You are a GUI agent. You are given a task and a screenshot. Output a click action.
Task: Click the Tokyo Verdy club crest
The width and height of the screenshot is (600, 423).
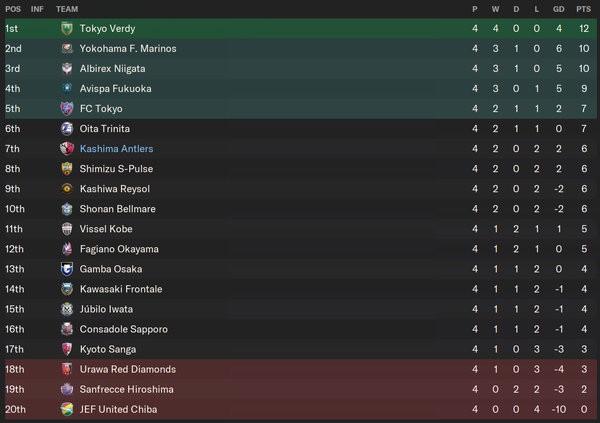click(67, 29)
